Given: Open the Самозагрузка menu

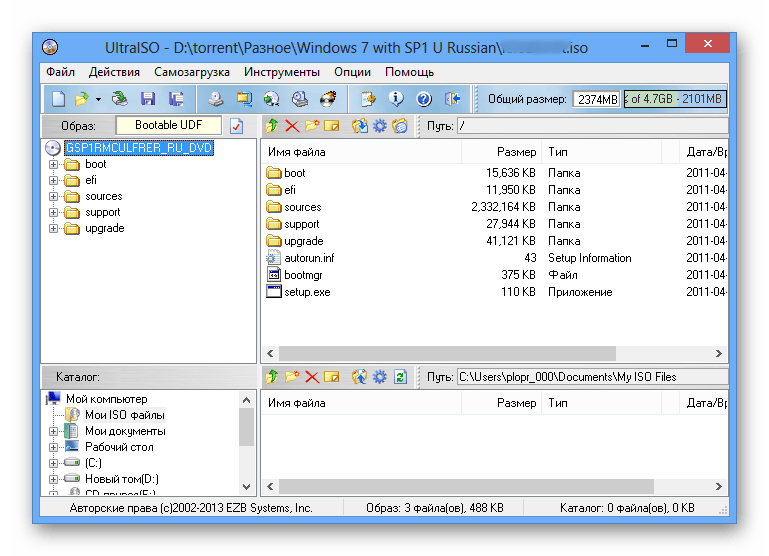Looking at the screenshot, I should click(x=192, y=72).
